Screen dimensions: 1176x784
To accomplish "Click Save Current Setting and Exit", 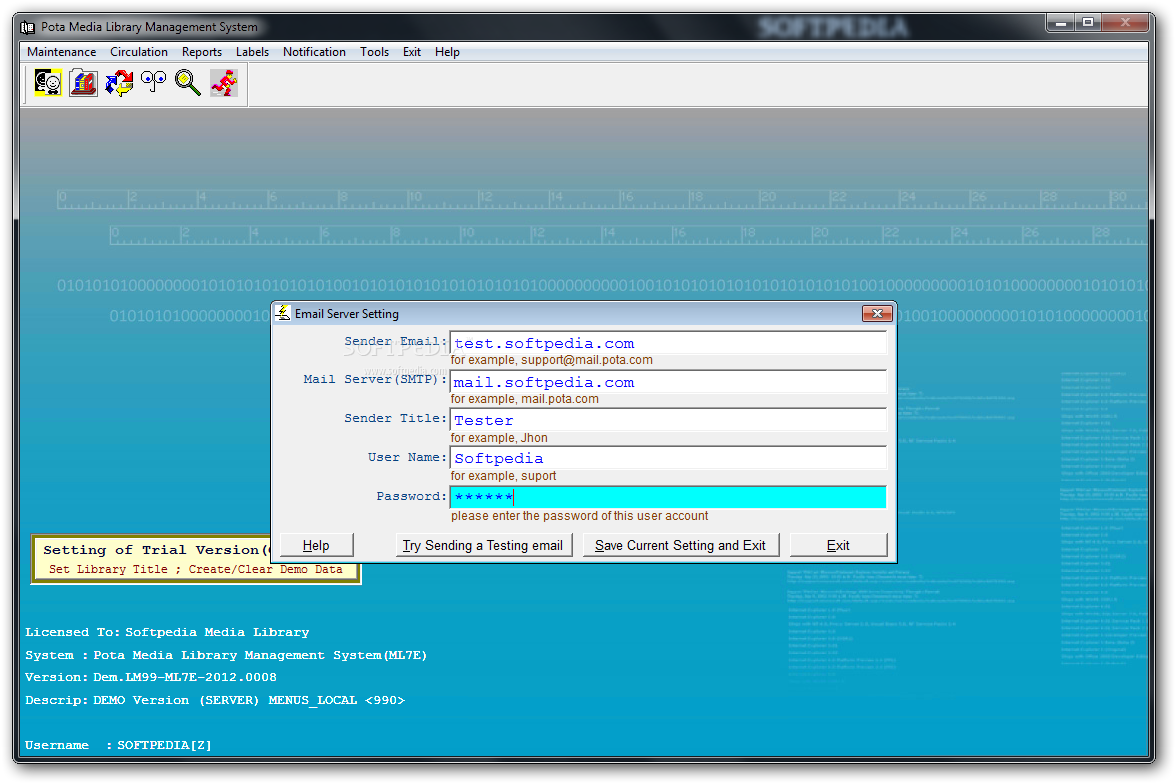I will [680, 545].
